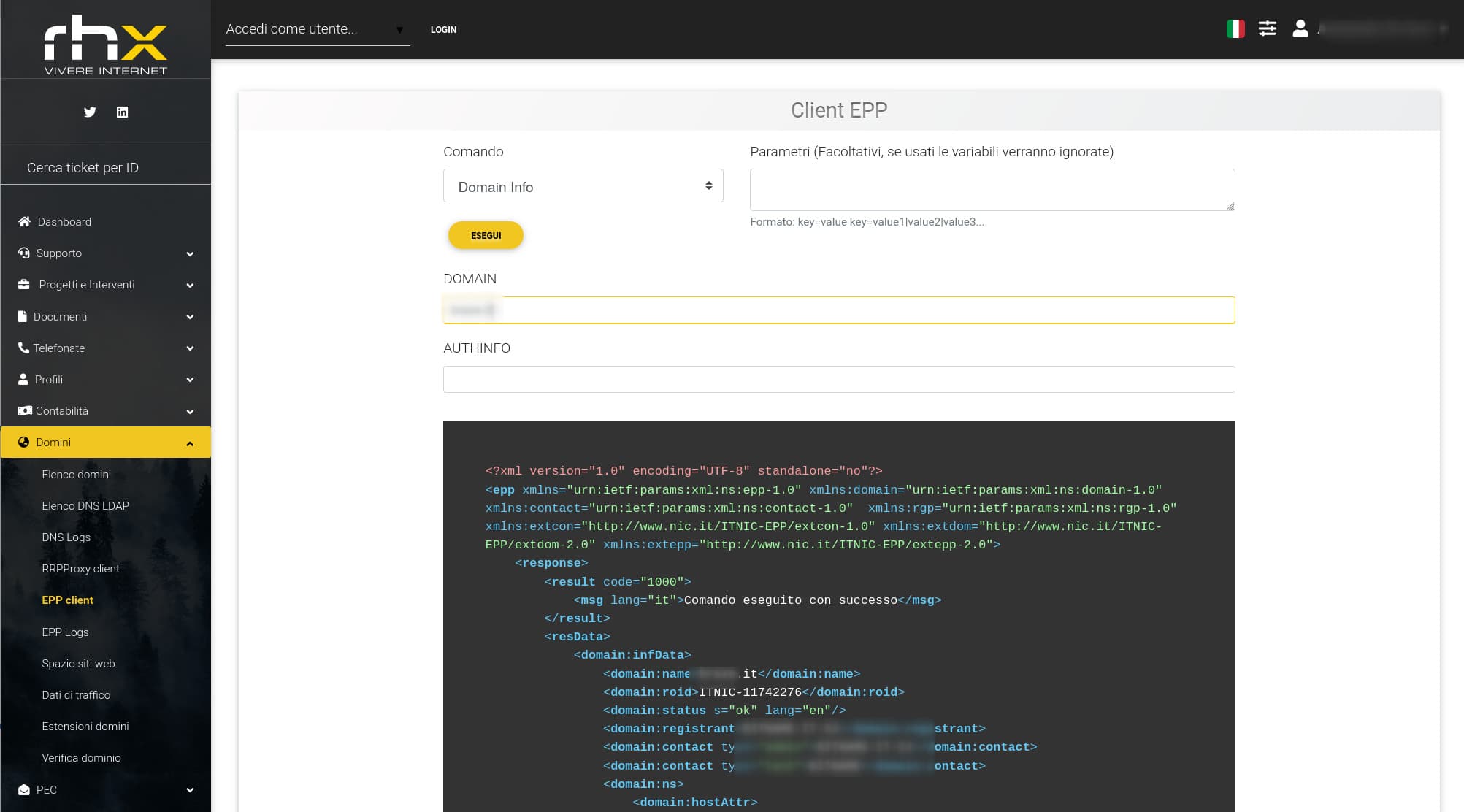Image resolution: width=1464 pixels, height=812 pixels.
Task: Expand the Contabilità chevron
Action: pos(190,411)
